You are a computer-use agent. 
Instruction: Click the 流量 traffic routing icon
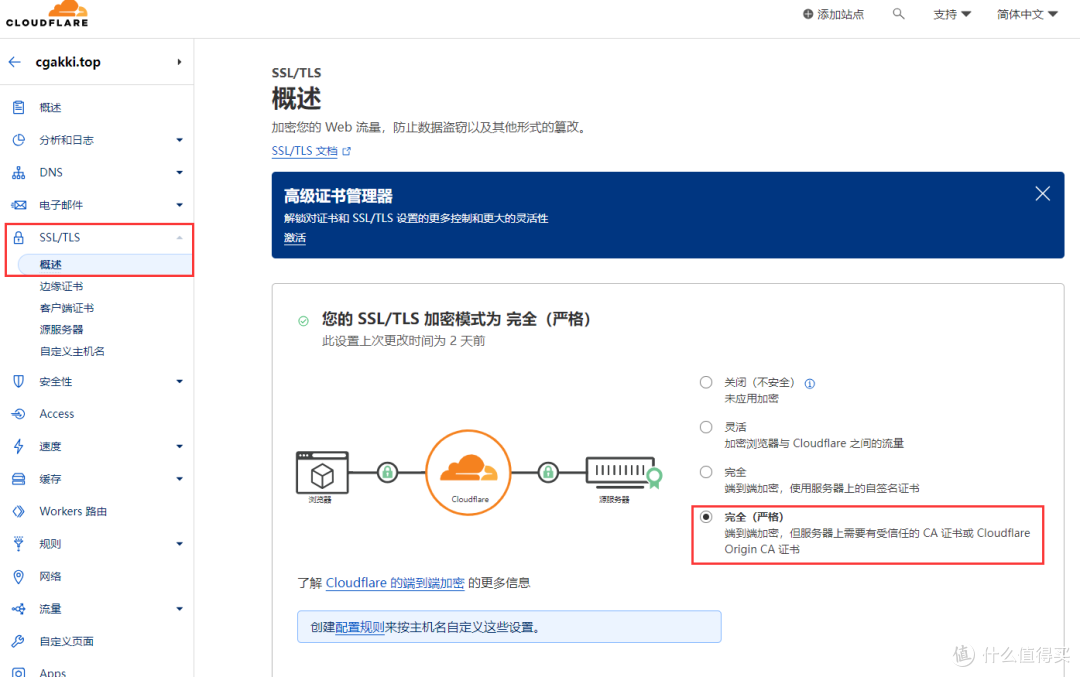[19, 609]
